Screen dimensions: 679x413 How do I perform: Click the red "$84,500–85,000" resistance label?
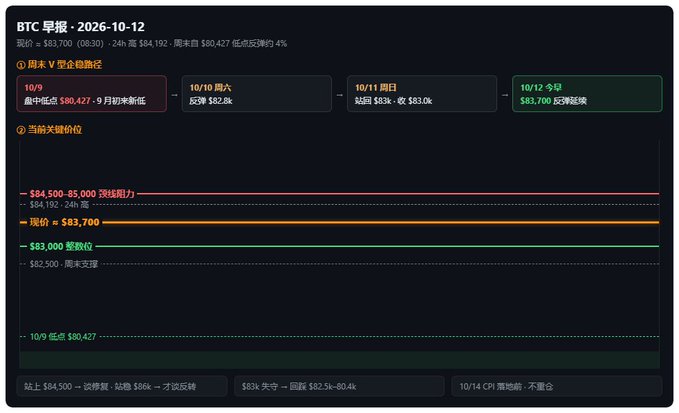click(82, 194)
